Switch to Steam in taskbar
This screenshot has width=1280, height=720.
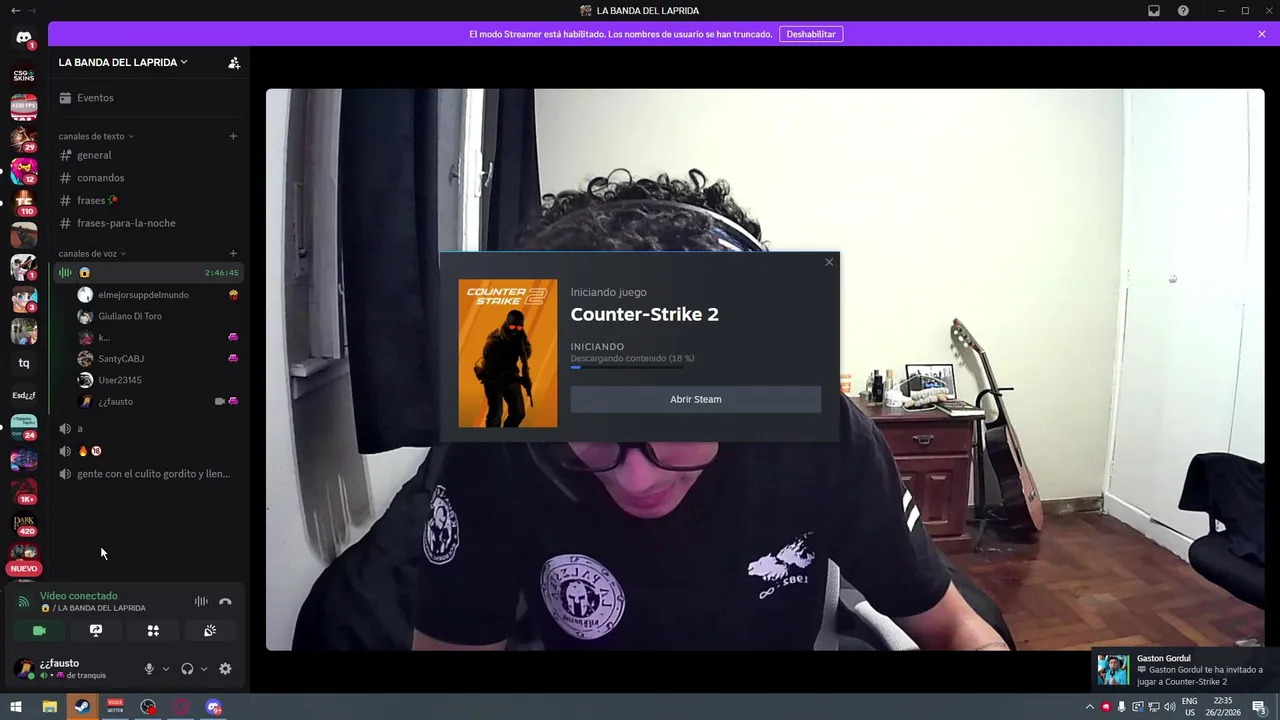pos(82,707)
